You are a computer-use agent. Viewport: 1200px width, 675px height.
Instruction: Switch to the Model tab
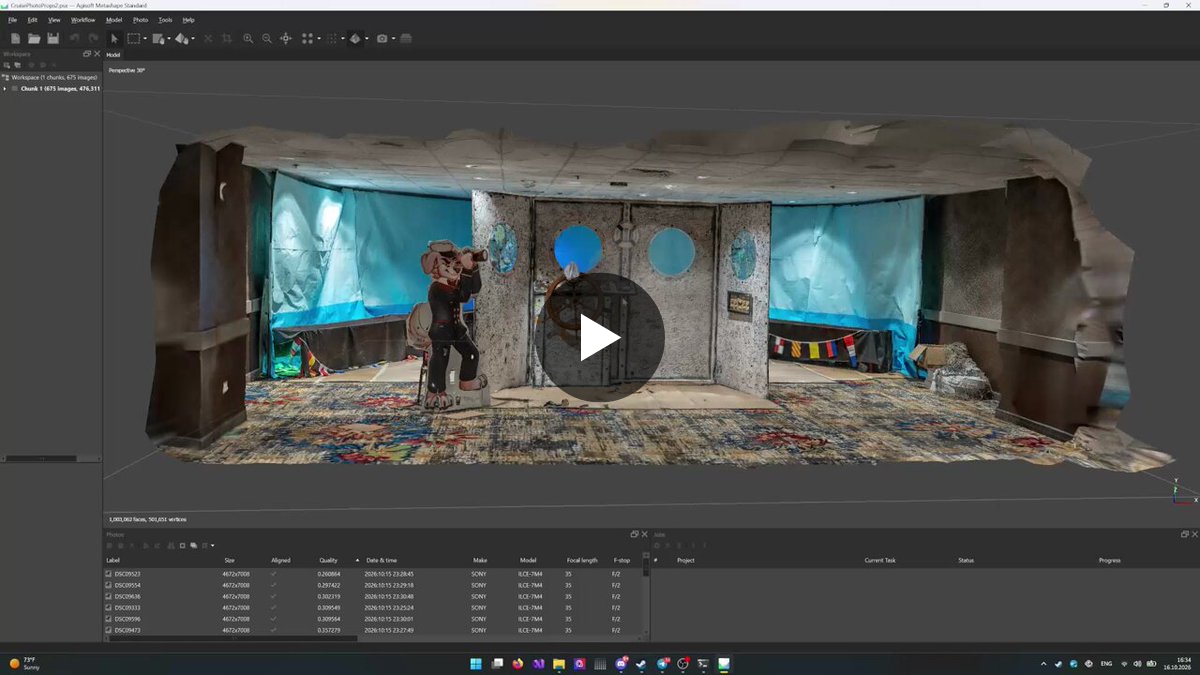pyautogui.click(x=113, y=54)
